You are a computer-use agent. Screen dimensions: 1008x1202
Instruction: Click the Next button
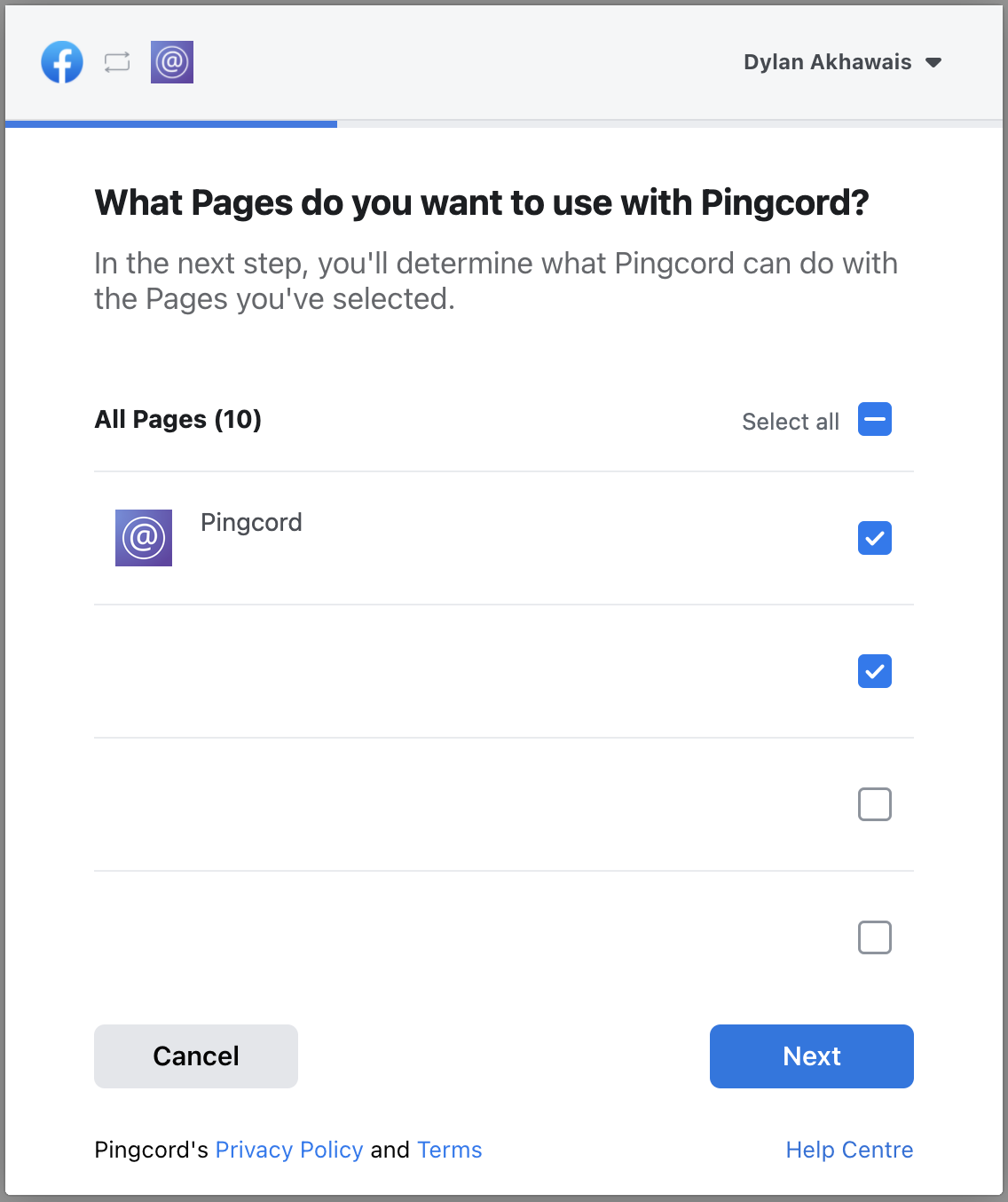pyautogui.click(x=812, y=1056)
